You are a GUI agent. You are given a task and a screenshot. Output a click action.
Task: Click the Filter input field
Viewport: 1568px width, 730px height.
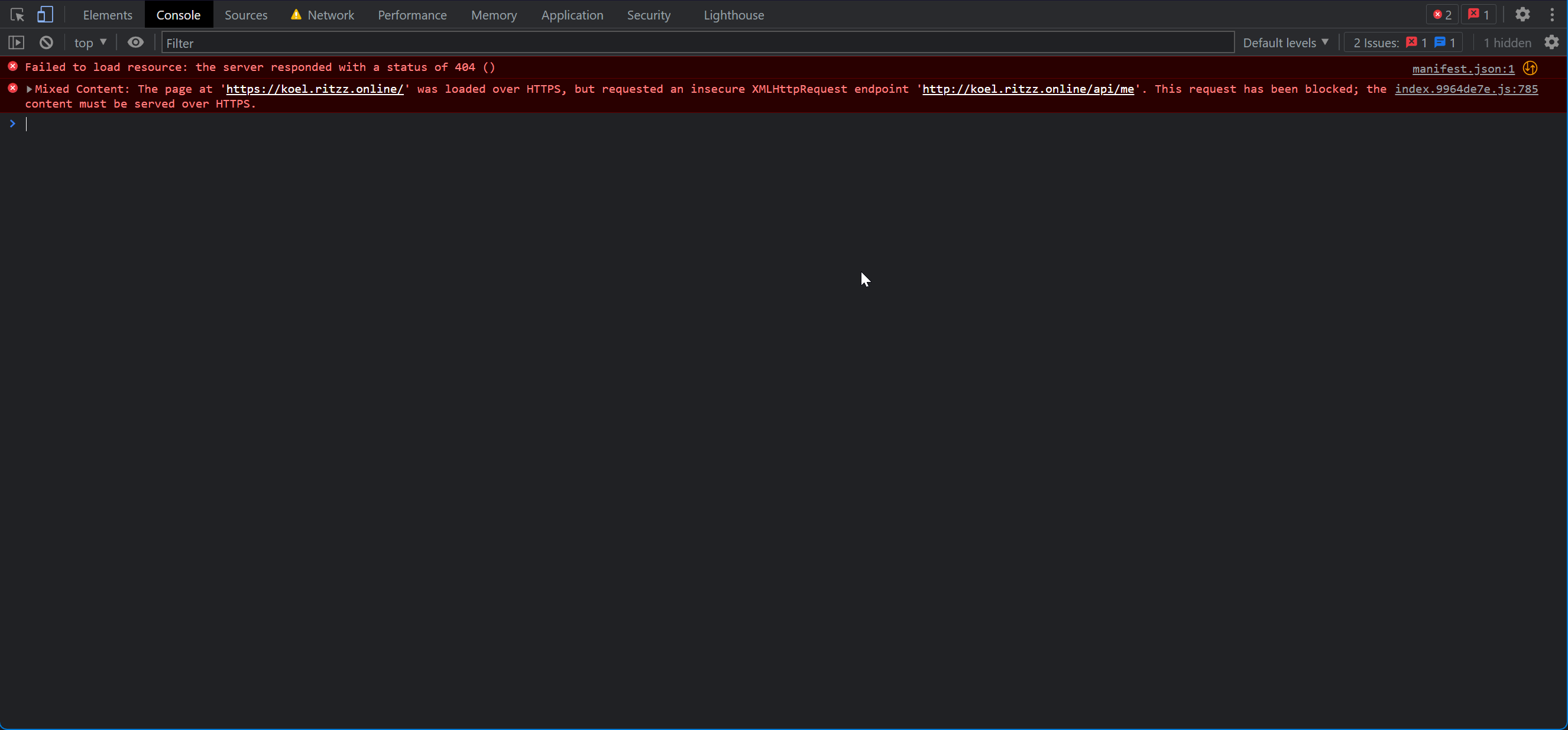pos(365,42)
